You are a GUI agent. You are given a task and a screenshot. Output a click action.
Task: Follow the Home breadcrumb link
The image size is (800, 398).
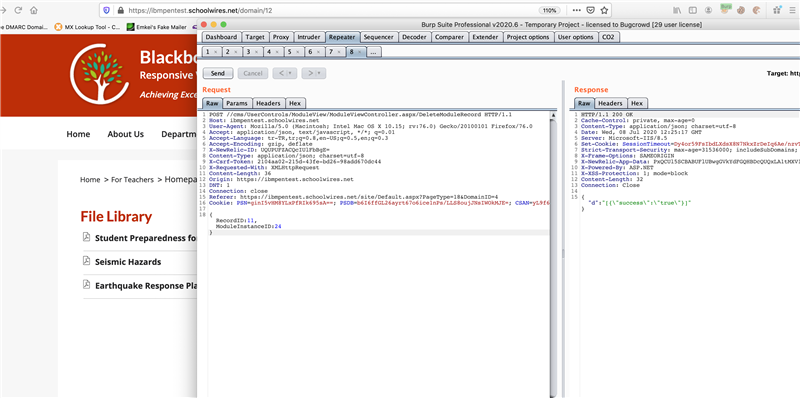click(90, 180)
